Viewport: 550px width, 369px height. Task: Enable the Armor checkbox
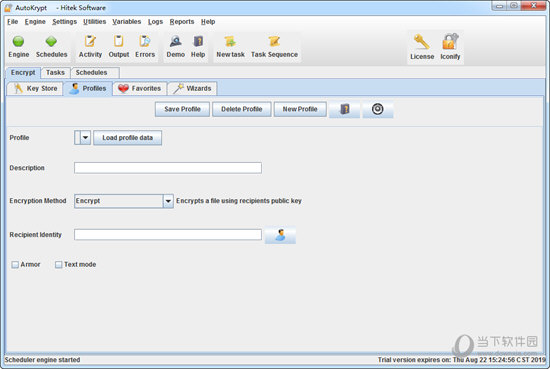click(15, 264)
